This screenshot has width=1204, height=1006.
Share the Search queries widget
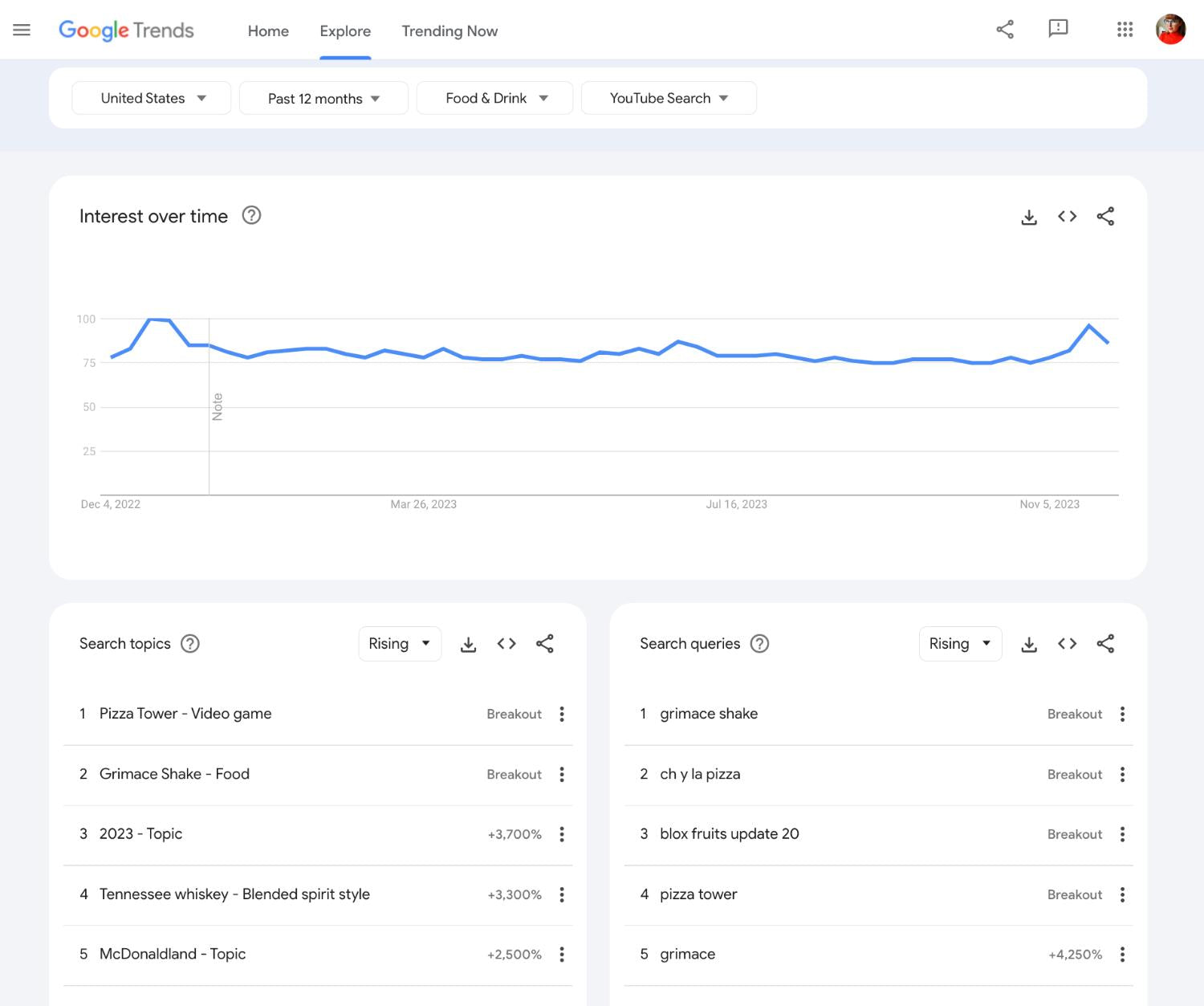pos(1105,644)
